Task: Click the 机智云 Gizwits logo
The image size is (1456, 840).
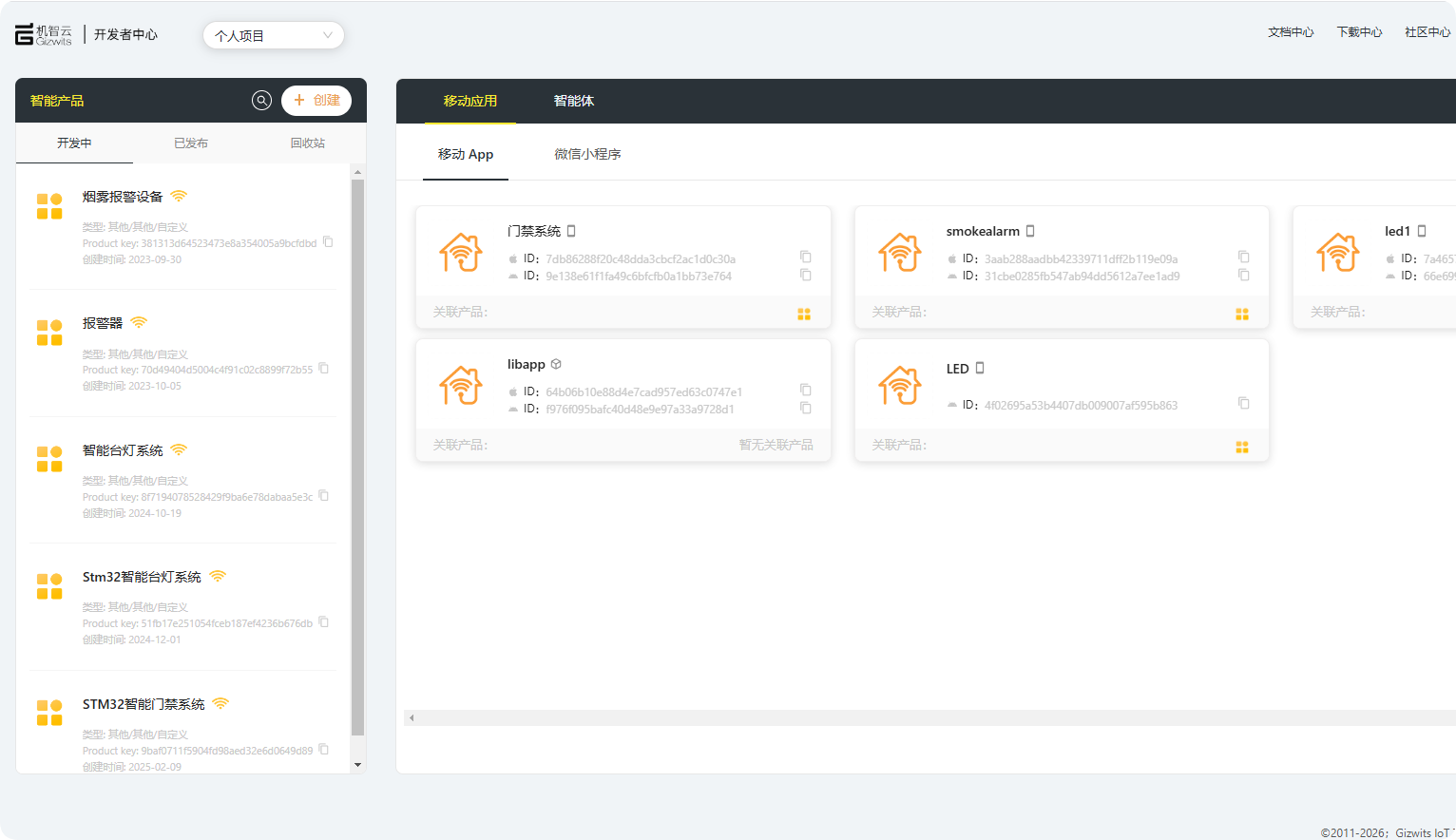Action: [x=44, y=35]
